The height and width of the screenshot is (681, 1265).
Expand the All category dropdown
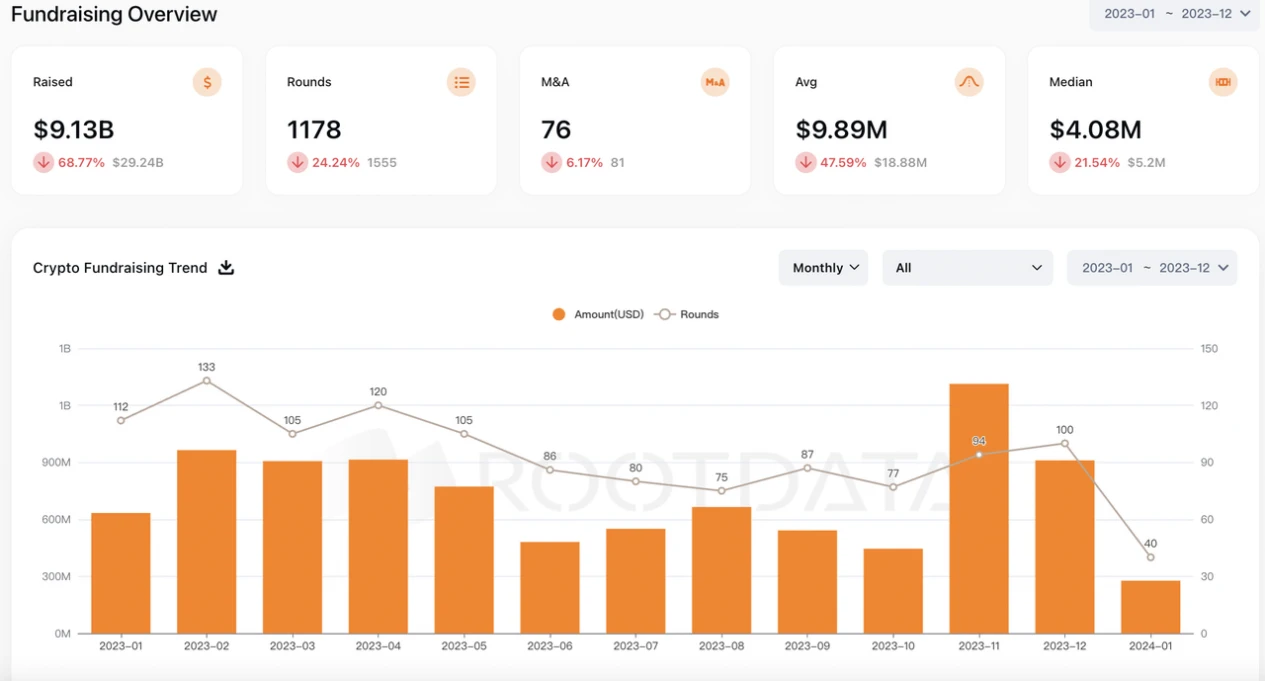(967, 268)
